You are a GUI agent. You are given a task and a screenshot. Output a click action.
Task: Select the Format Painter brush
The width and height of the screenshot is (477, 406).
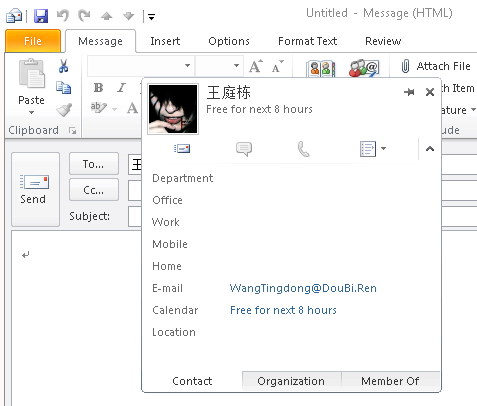tap(64, 110)
